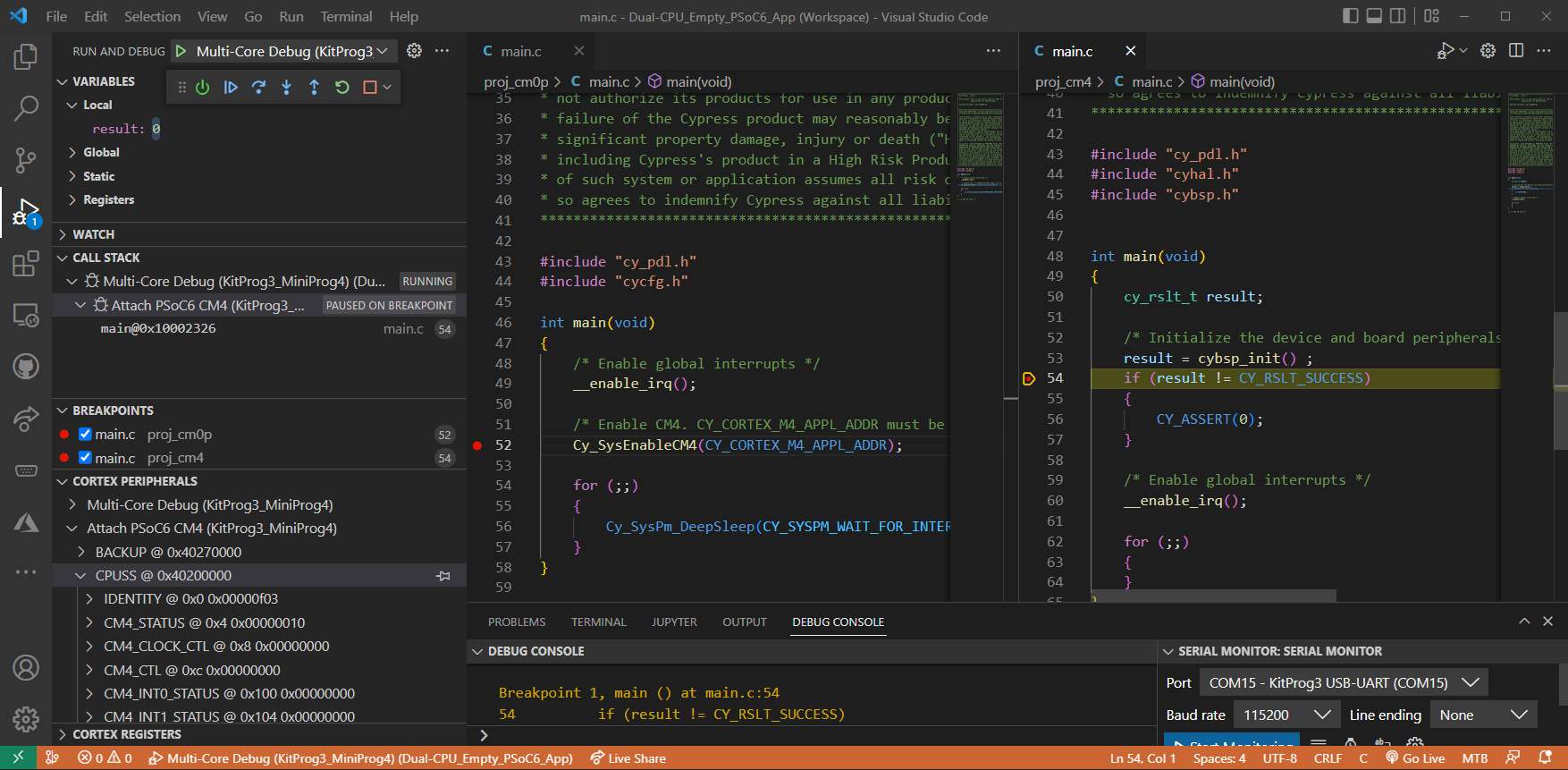Viewport: 1568px width, 770px height.
Task: Open Source Control in activity bar
Action: 25,160
